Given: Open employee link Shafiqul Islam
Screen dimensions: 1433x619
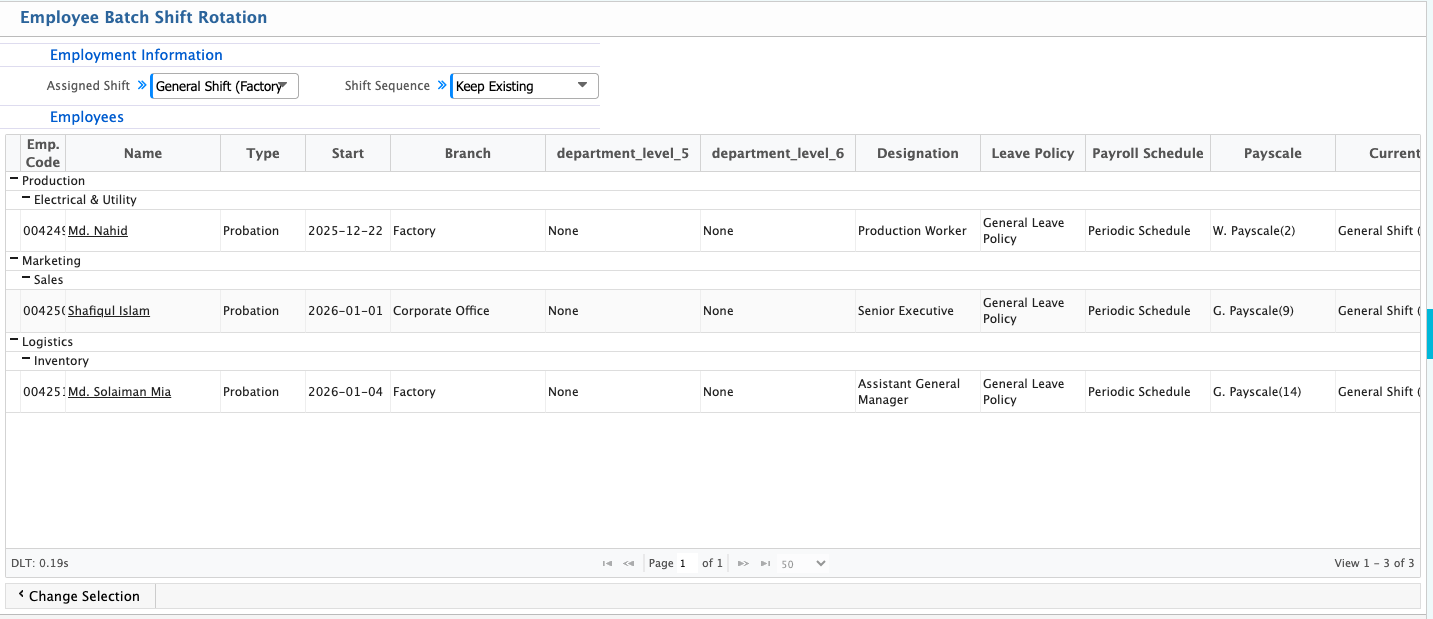Looking at the screenshot, I should click(109, 311).
